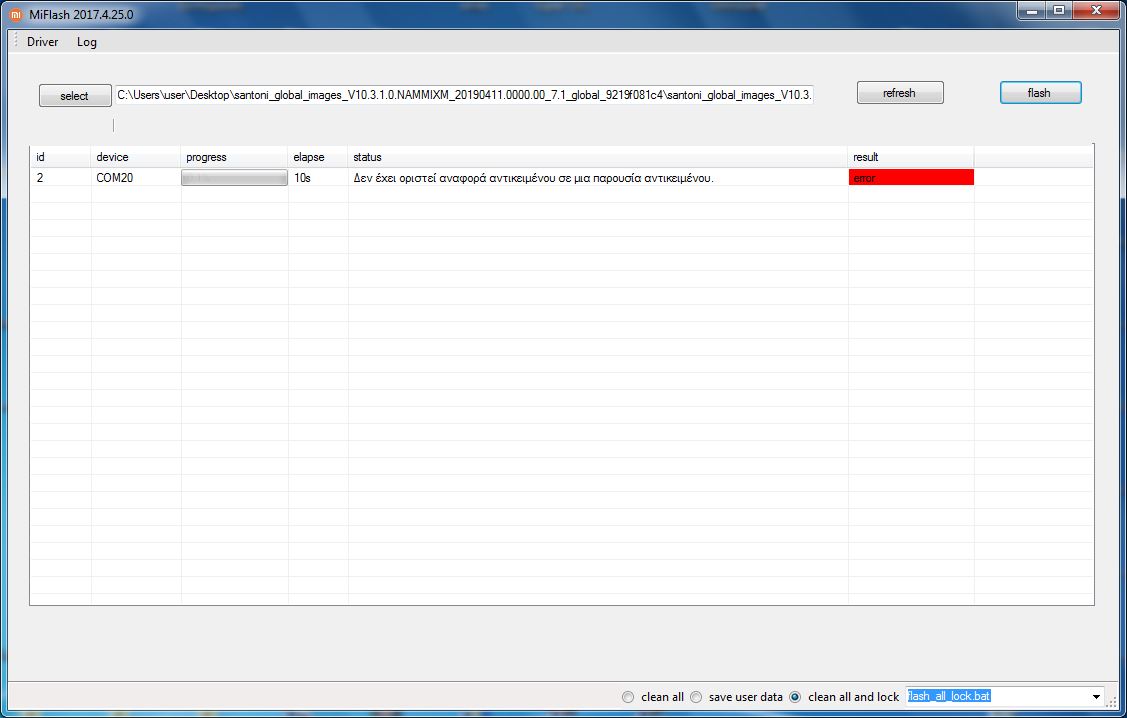The image size is (1127, 718).
Task: Click the id column header
Action: point(60,157)
